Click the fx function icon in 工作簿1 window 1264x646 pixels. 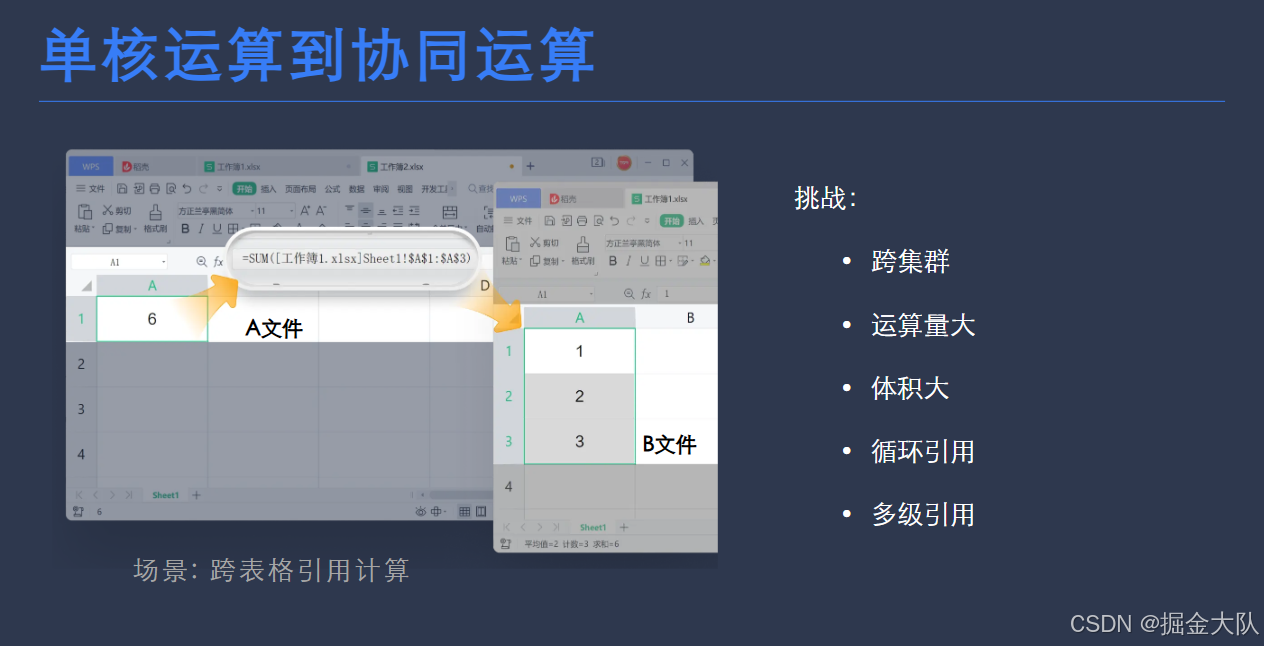pos(646,294)
